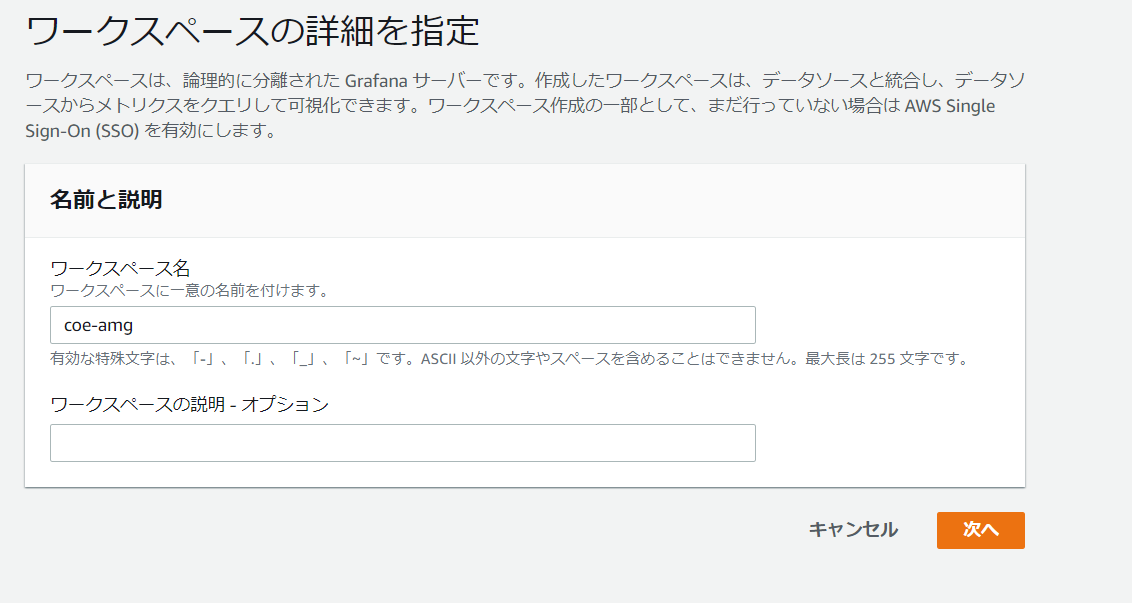Click the ワークスペースに一意の名前を付けます hint text
The image size is (1132, 603).
coord(190,291)
